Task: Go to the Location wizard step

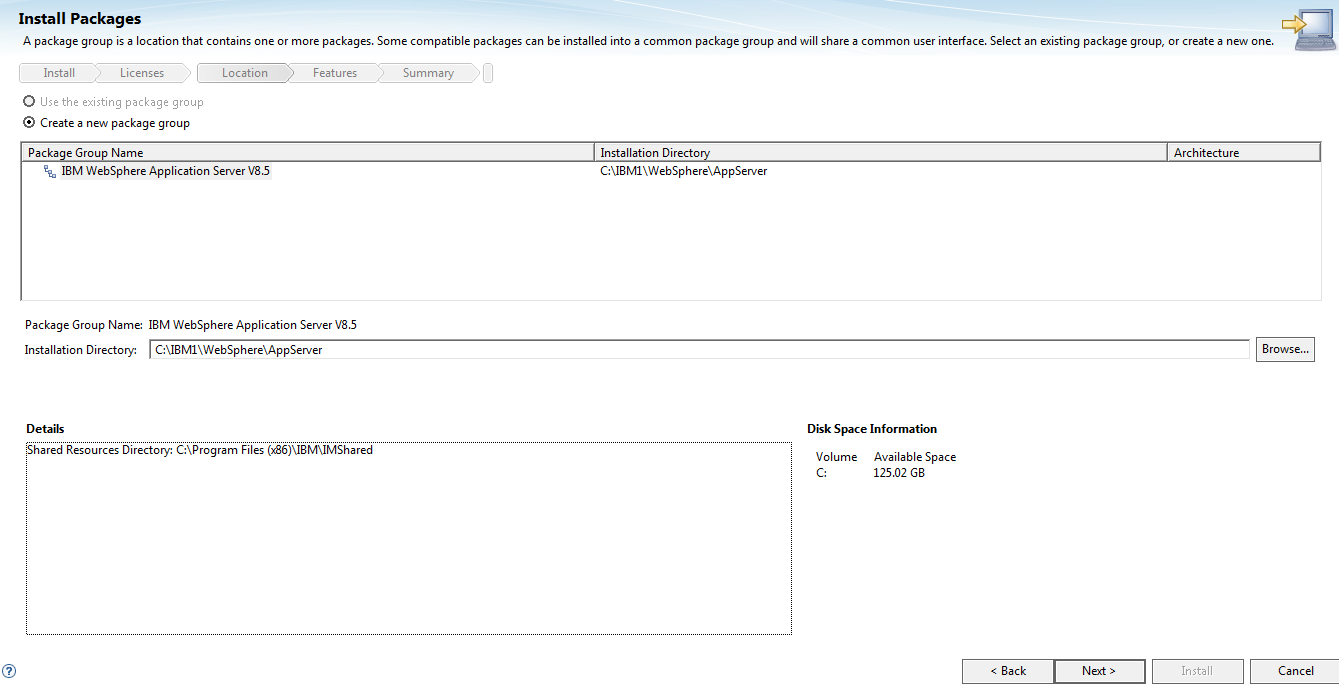Action: (245, 73)
